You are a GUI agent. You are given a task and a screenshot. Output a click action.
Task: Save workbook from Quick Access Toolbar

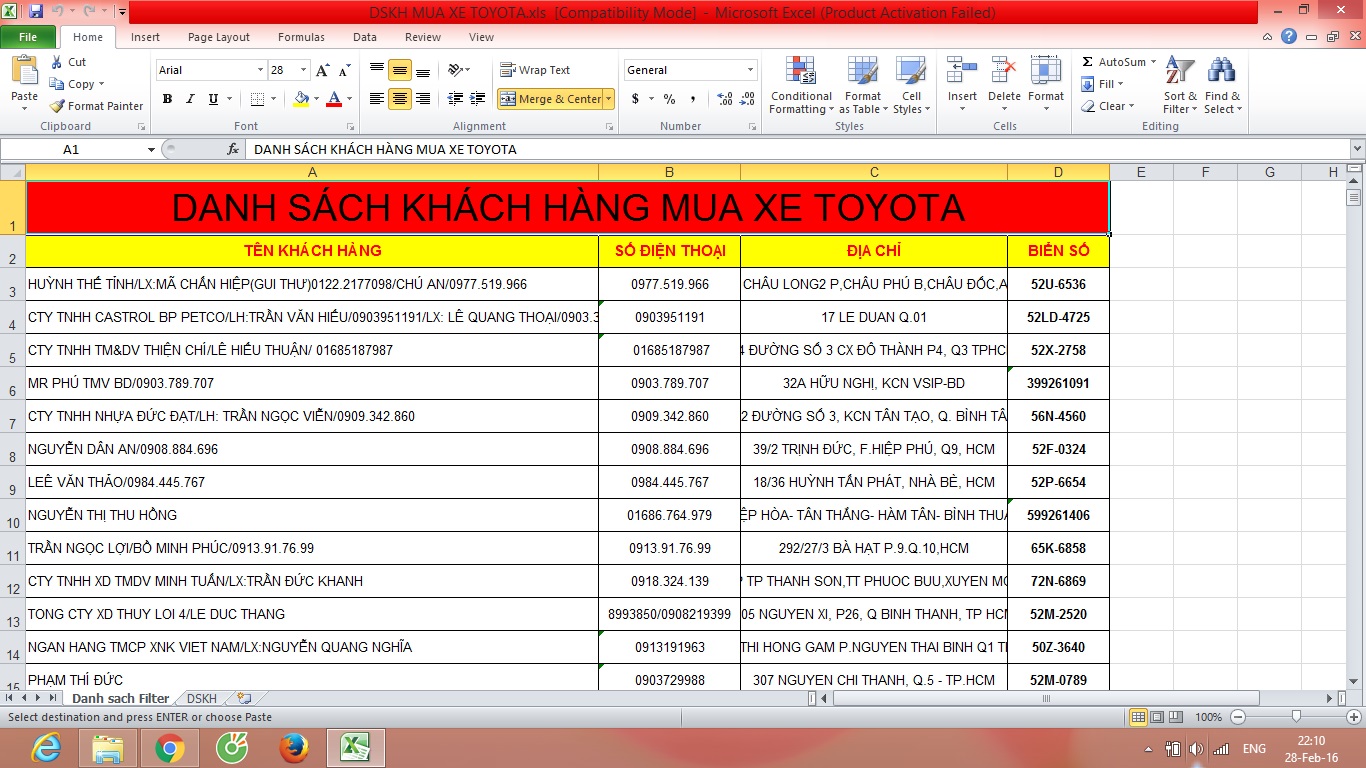36,12
